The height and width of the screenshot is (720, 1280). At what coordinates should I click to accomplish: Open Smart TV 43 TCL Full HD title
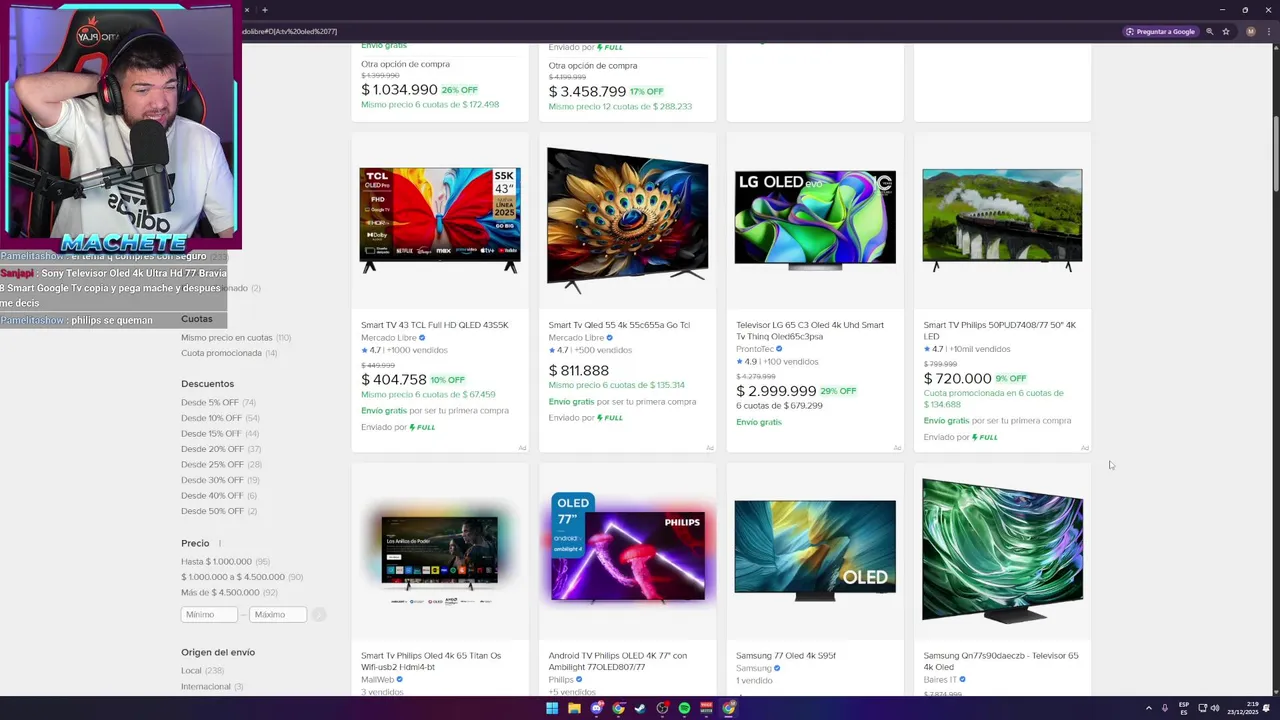tap(435, 325)
